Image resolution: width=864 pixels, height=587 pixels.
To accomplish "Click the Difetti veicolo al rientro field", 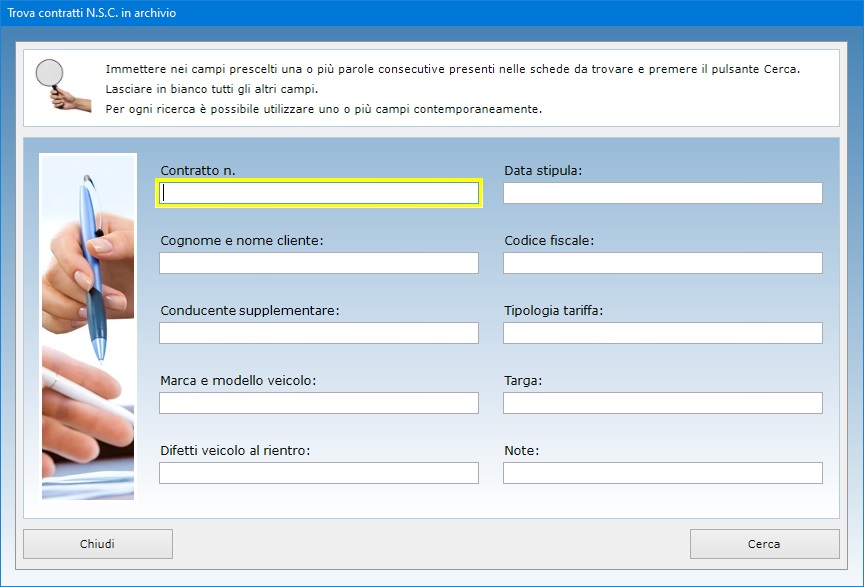I will (x=319, y=473).
